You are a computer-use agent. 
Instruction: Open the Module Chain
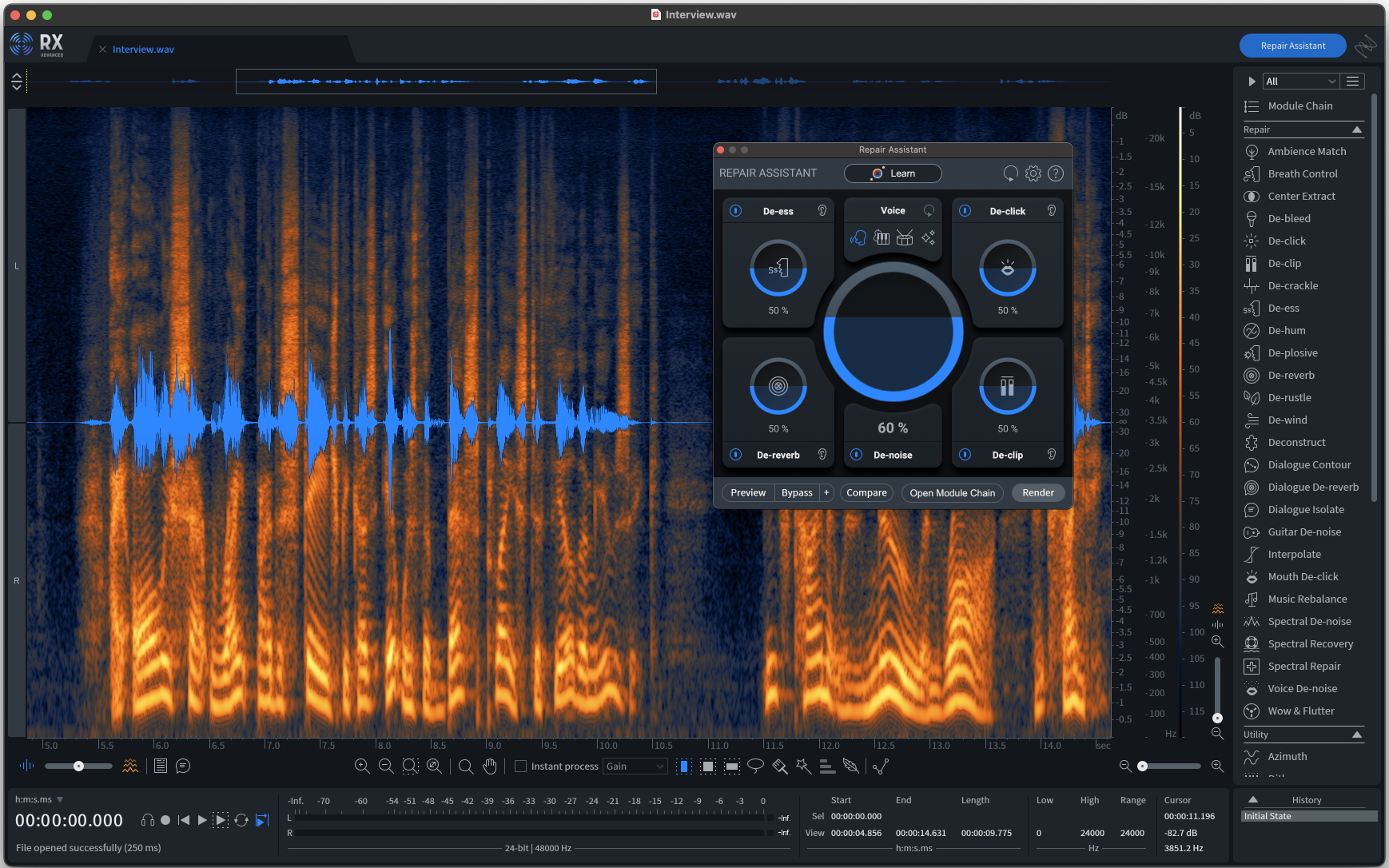[x=1299, y=106]
